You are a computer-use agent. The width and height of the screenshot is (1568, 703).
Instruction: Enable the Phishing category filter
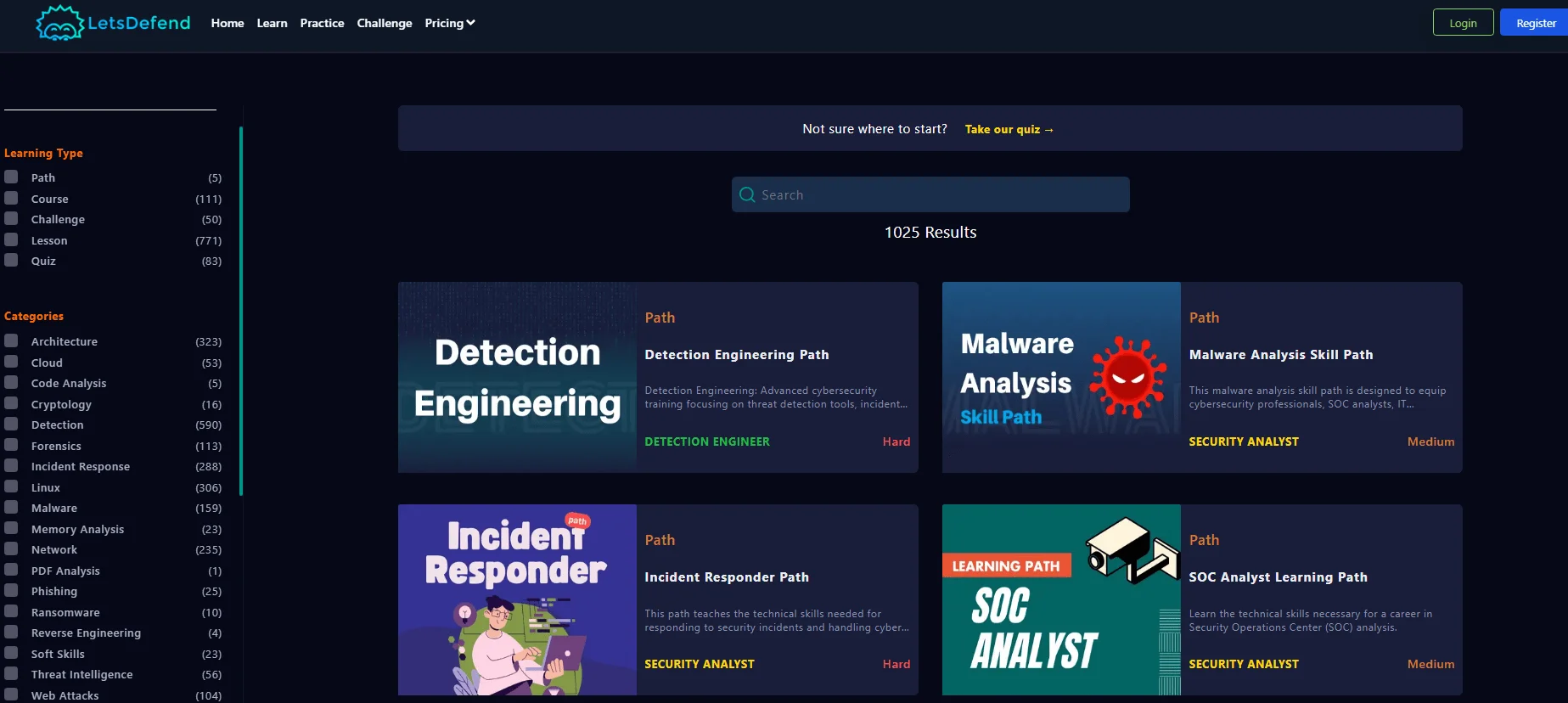[11, 590]
